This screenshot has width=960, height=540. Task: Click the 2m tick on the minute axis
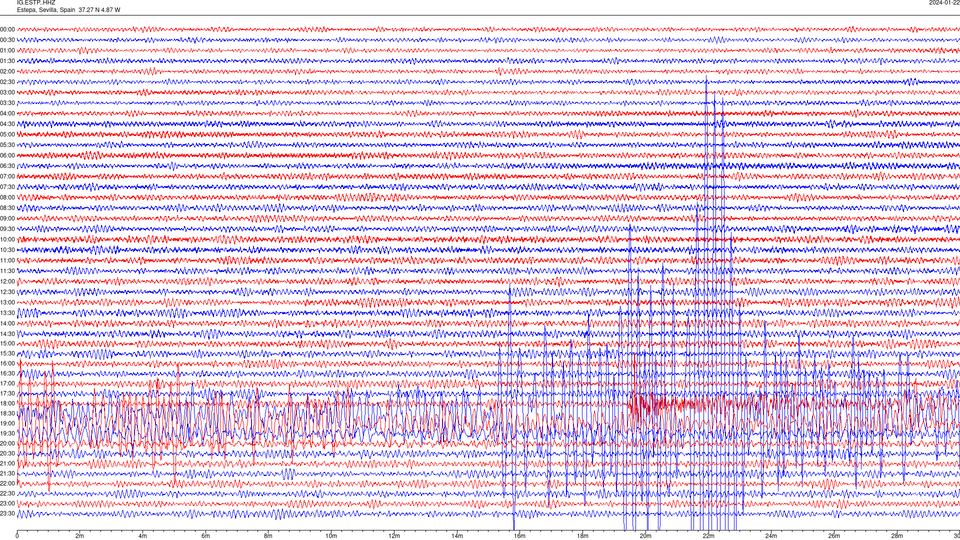(x=80, y=536)
